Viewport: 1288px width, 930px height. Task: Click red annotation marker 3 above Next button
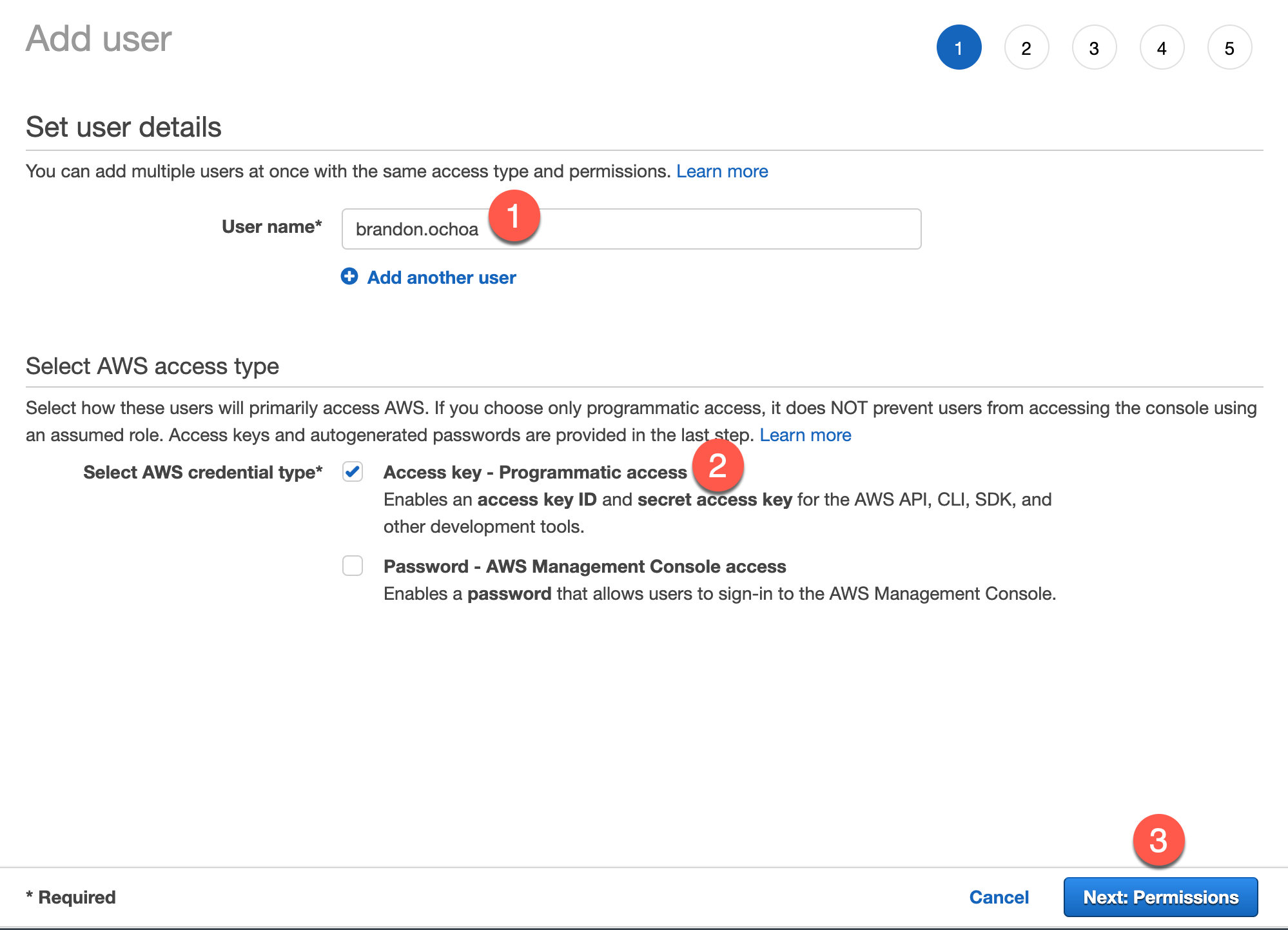(x=1160, y=841)
